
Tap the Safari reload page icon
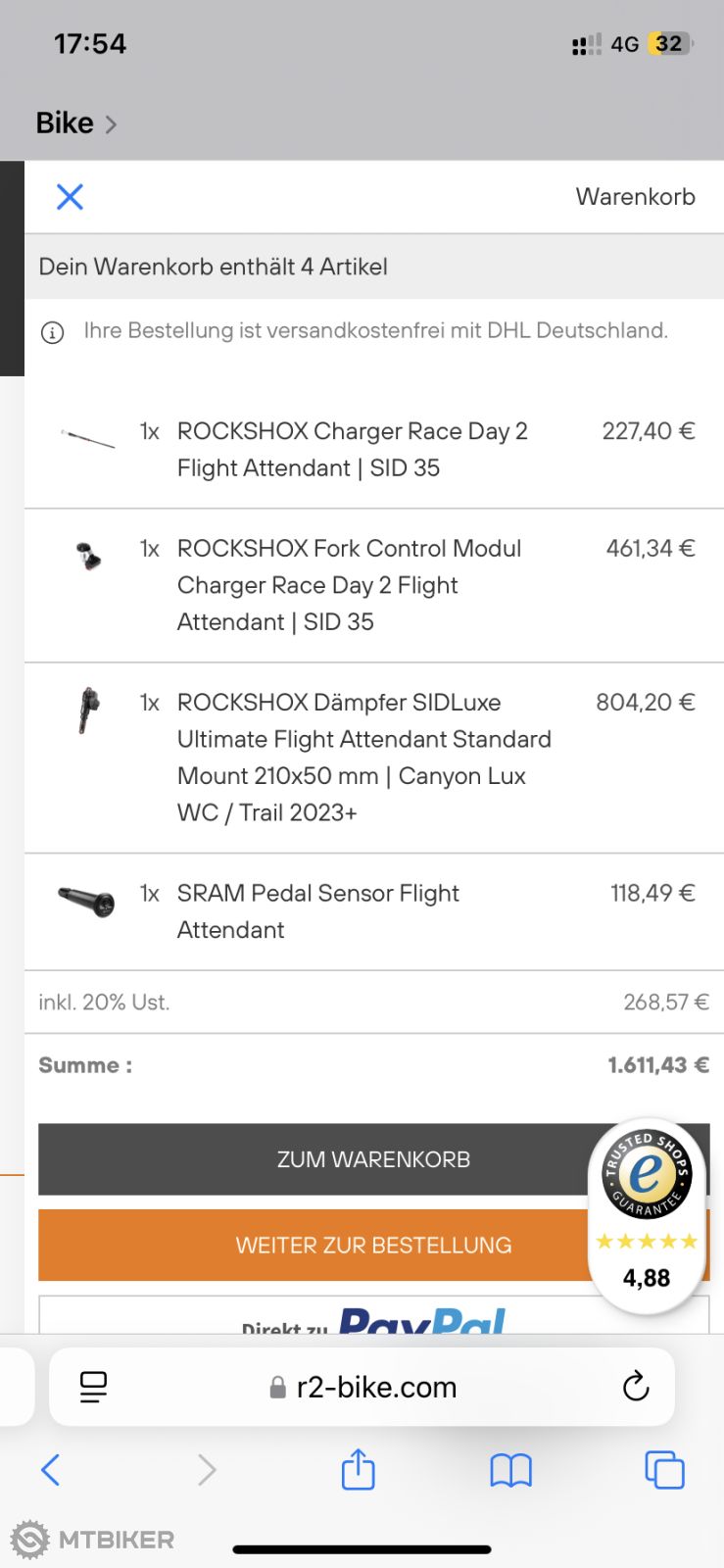[636, 1386]
